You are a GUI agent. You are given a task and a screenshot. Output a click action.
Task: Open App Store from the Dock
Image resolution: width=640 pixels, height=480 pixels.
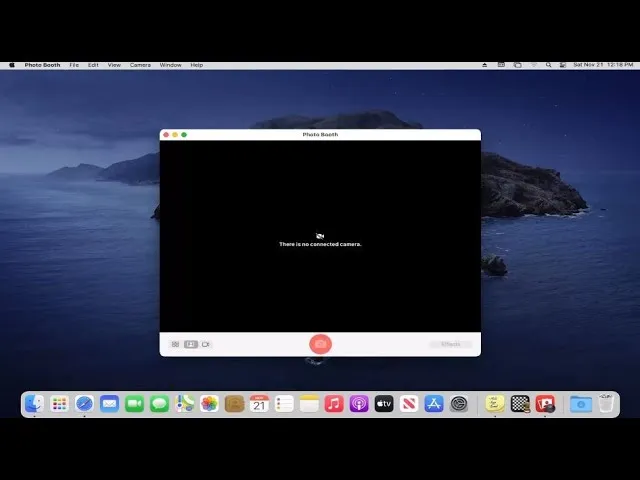tap(434, 404)
